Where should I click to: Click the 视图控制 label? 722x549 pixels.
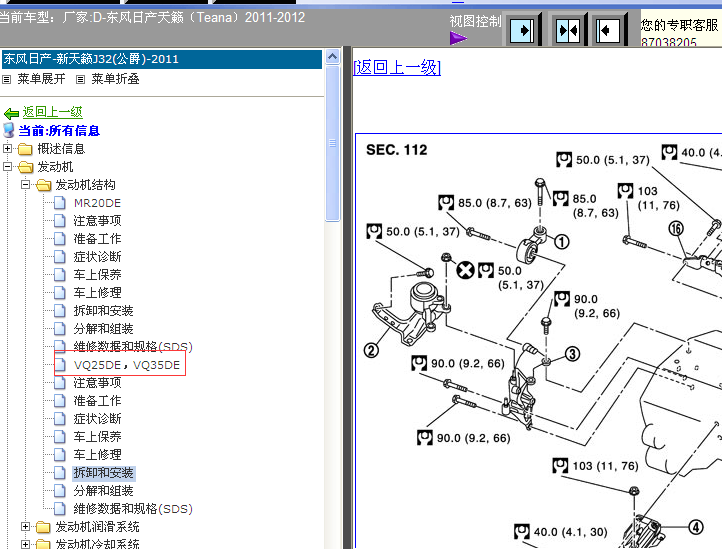(475, 22)
